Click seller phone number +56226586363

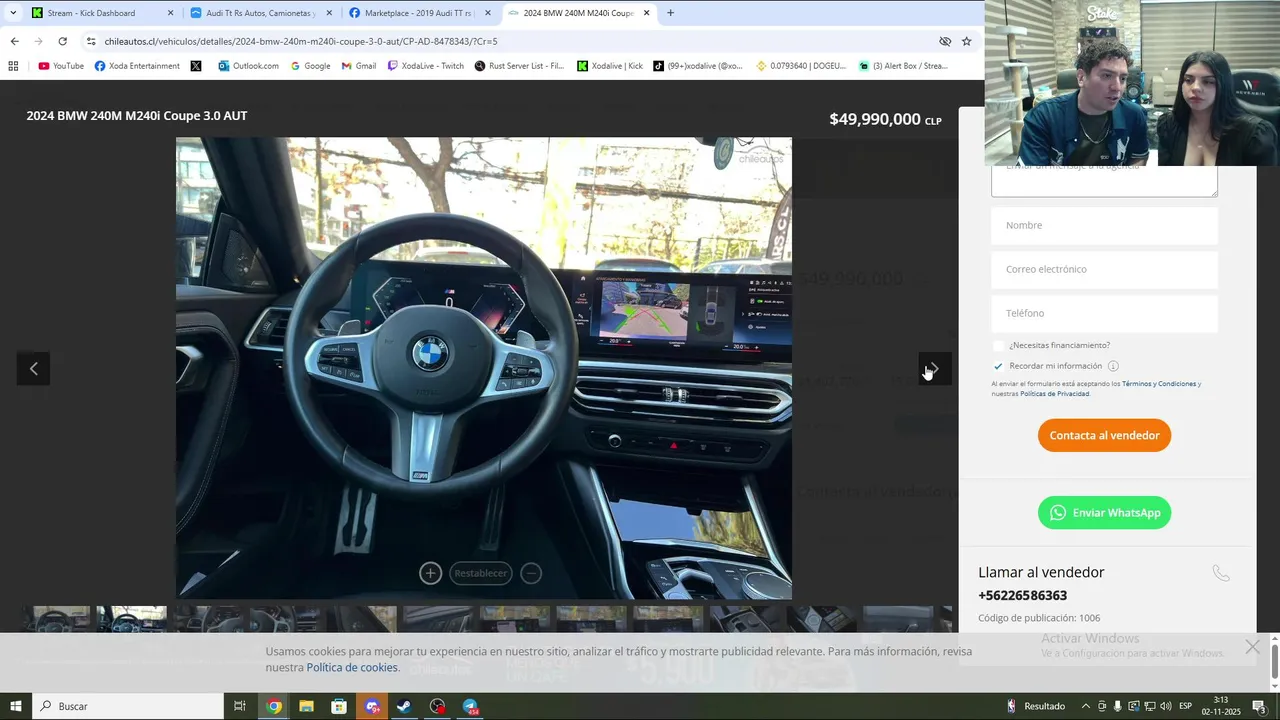click(1022, 595)
